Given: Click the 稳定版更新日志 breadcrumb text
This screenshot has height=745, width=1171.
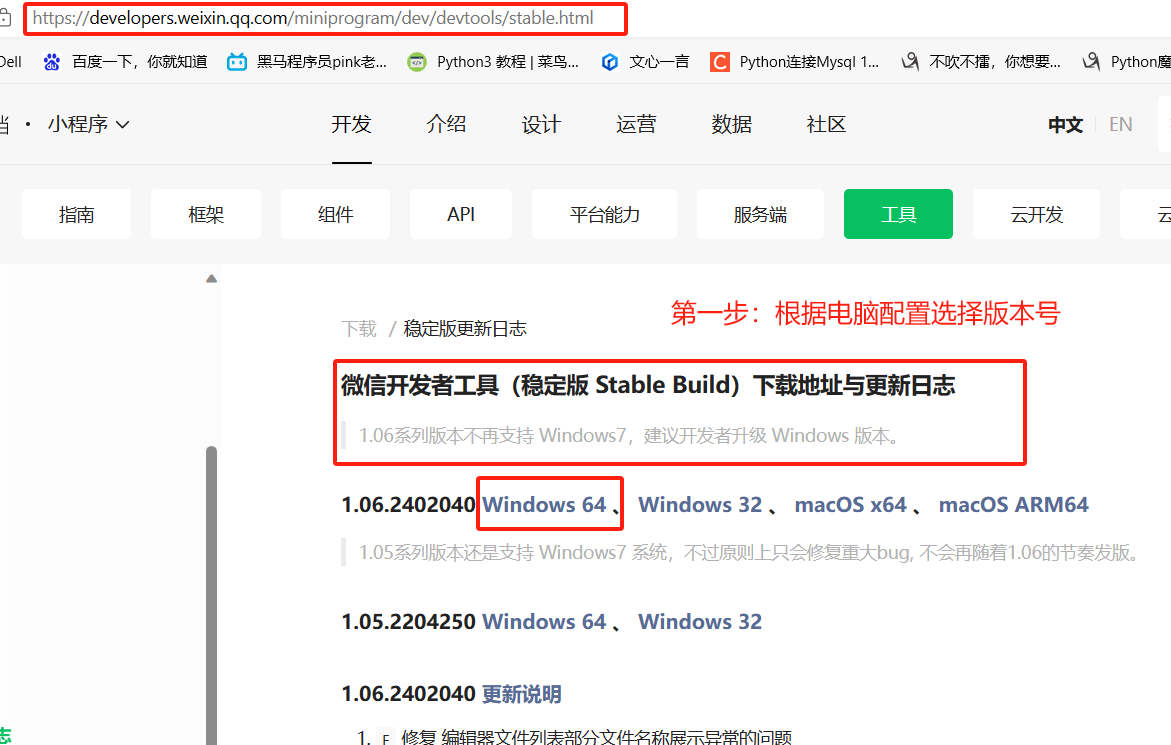Looking at the screenshot, I should (x=465, y=328).
